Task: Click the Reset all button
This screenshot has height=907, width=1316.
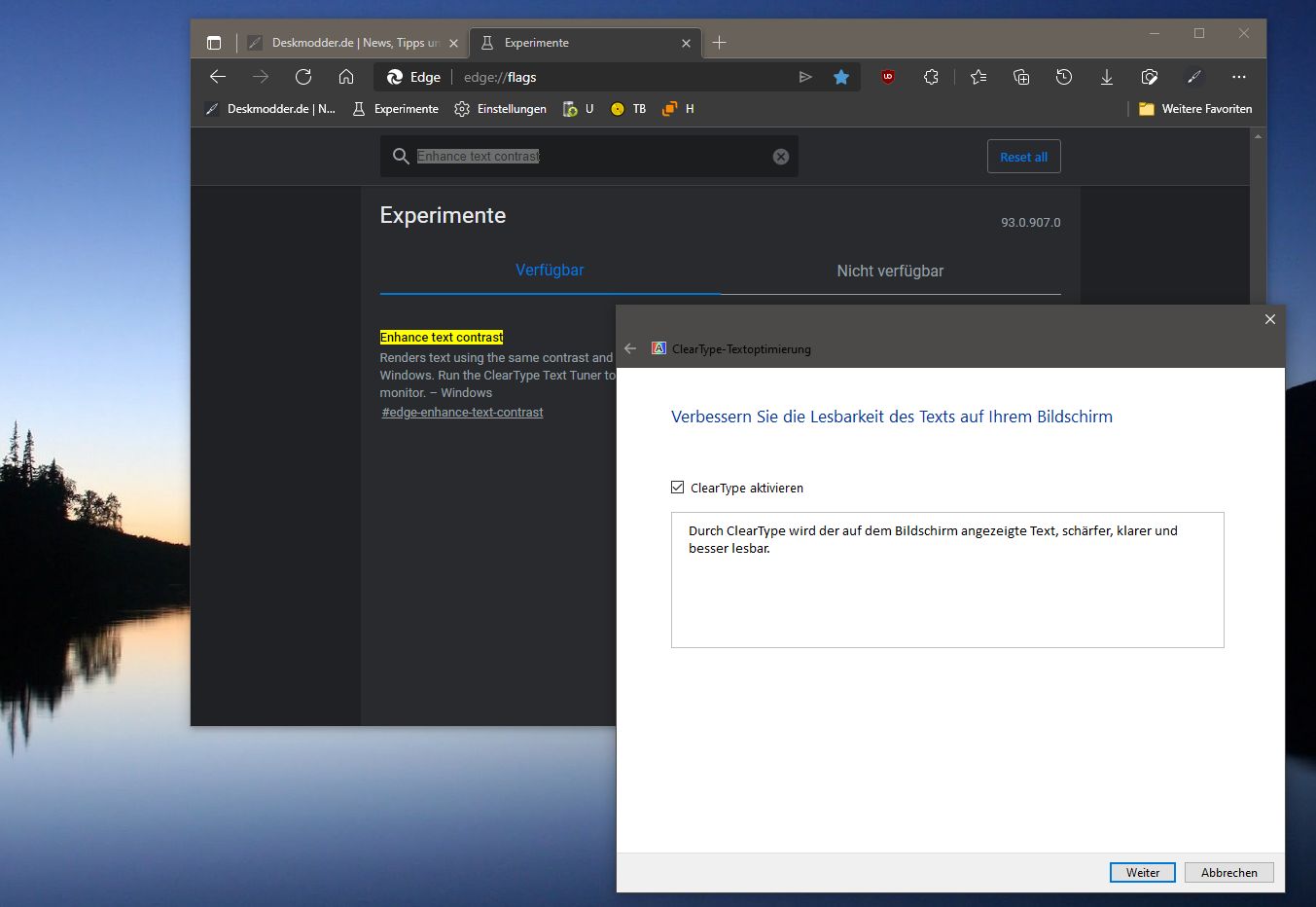Action: (1024, 157)
